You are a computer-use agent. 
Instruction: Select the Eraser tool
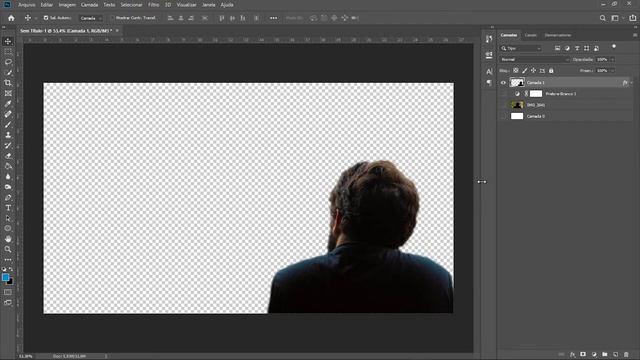point(8,156)
